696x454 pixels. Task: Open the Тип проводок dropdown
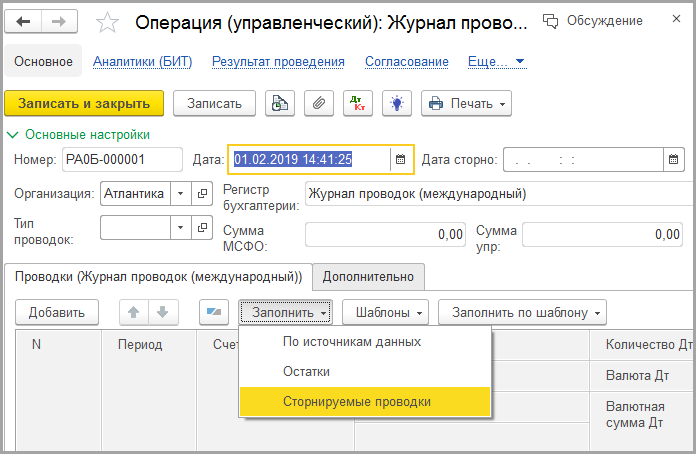pyautogui.click(x=180, y=228)
